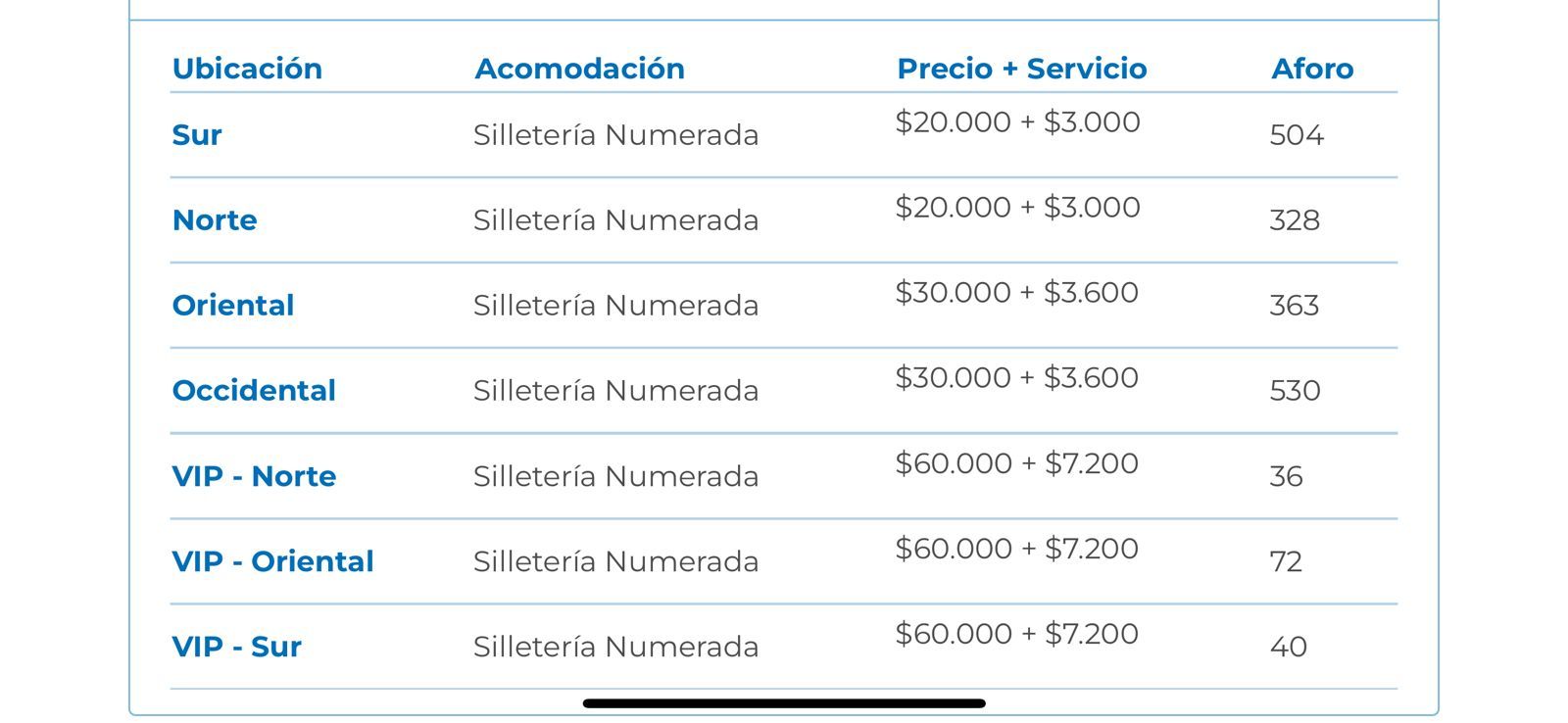Tap the Sur price $20.000 + $3.000

1018,122
